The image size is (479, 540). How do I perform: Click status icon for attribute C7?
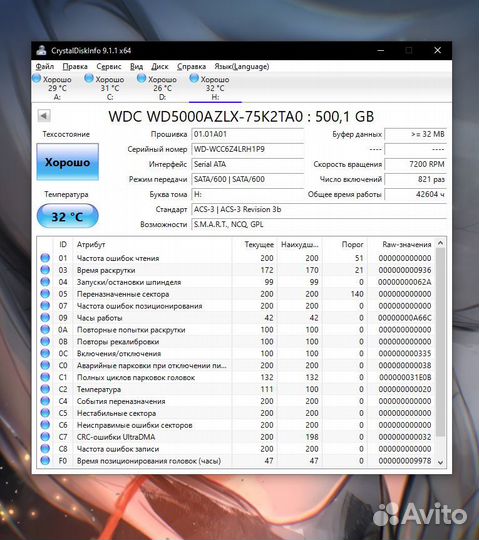tap(45, 437)
